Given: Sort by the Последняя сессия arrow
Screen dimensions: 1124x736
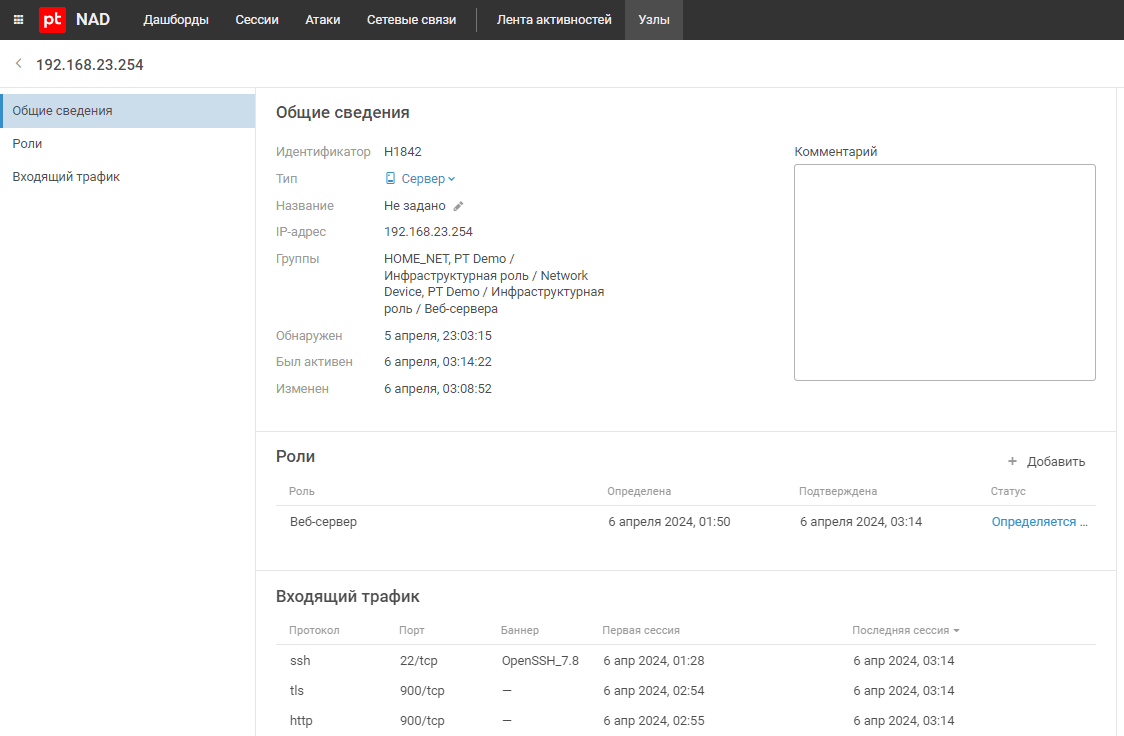Looking at the screenshot, I should tap(957, 631).
